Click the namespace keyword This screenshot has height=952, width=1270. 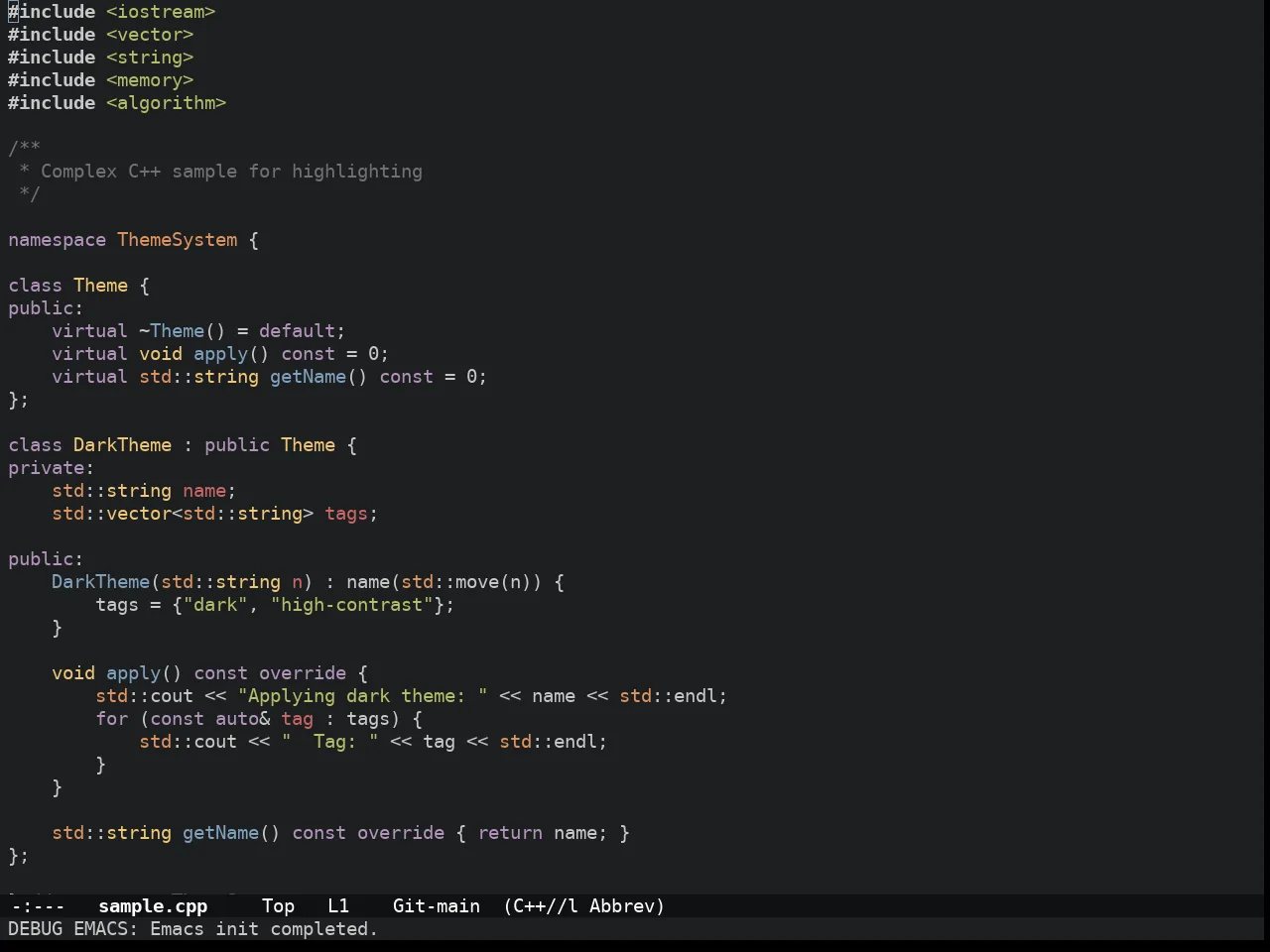[x=57, y=240]
